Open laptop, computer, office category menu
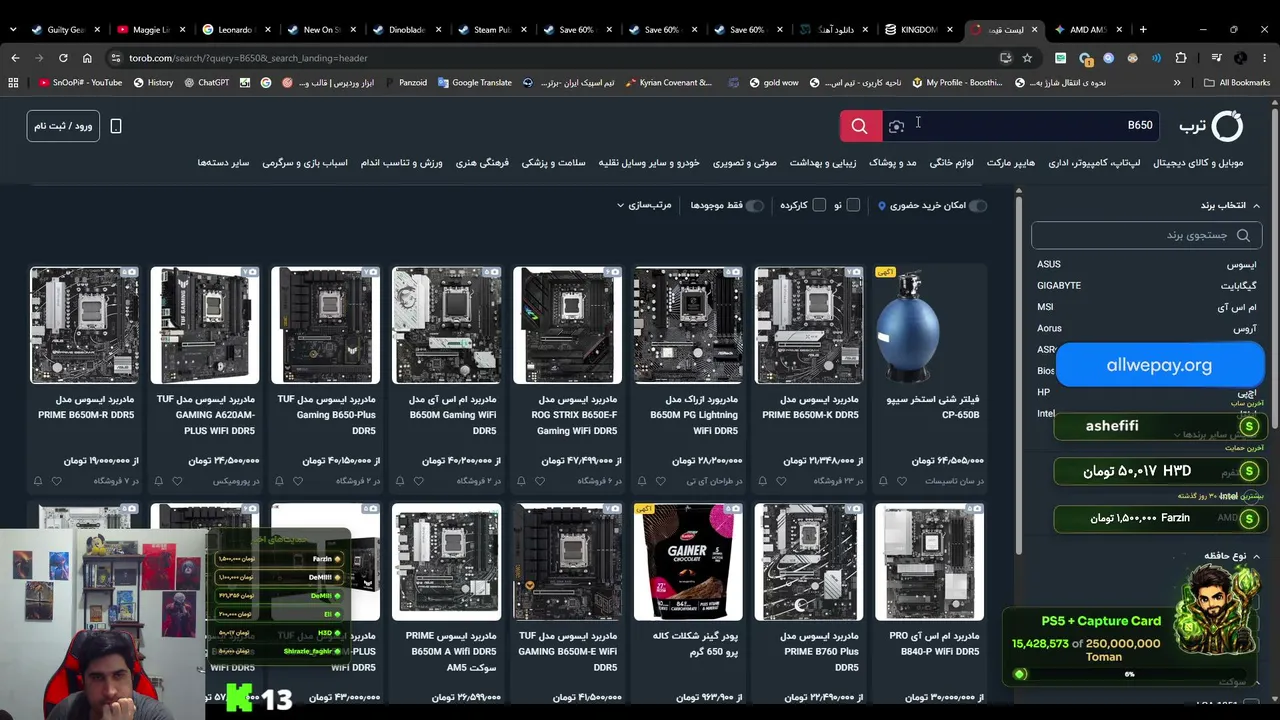The width and height of the screenshot is (1280, 720). (1094, 163)
